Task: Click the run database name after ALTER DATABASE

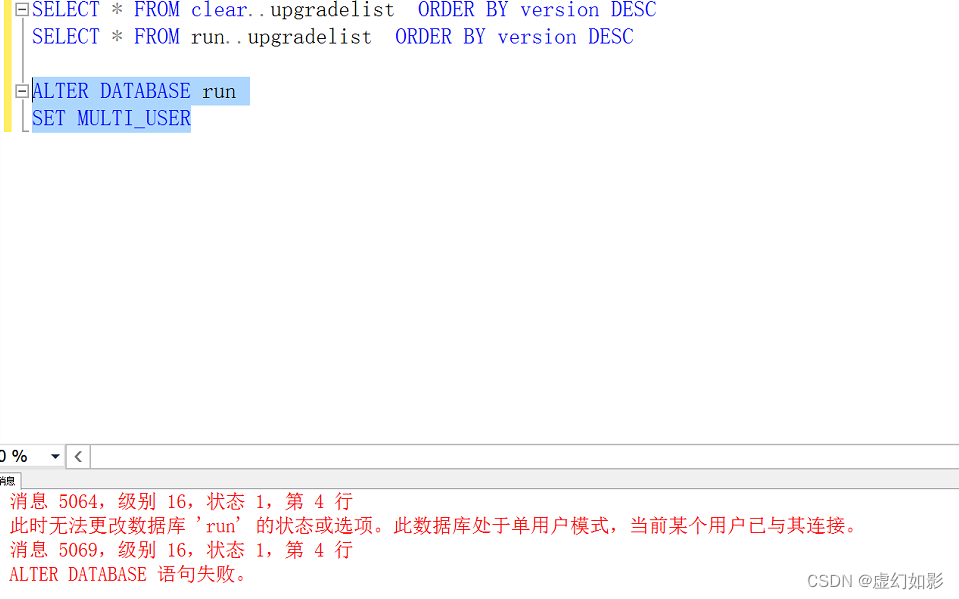Action: tap(218, 90)
